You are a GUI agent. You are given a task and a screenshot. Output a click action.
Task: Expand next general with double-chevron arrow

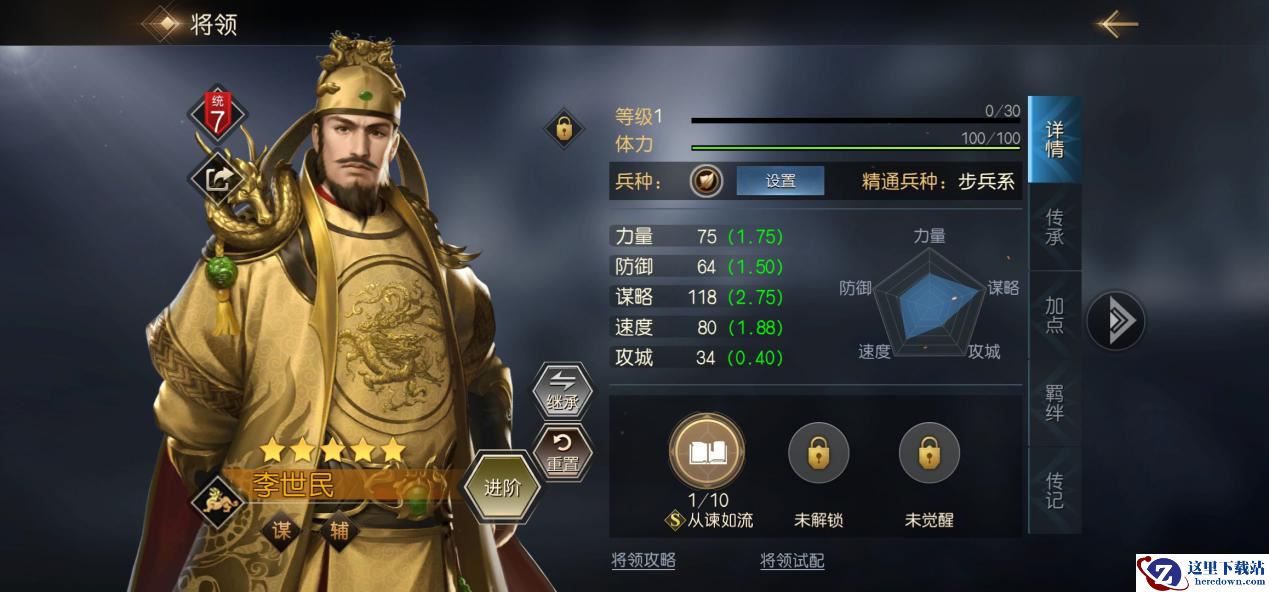[1116, 321]
